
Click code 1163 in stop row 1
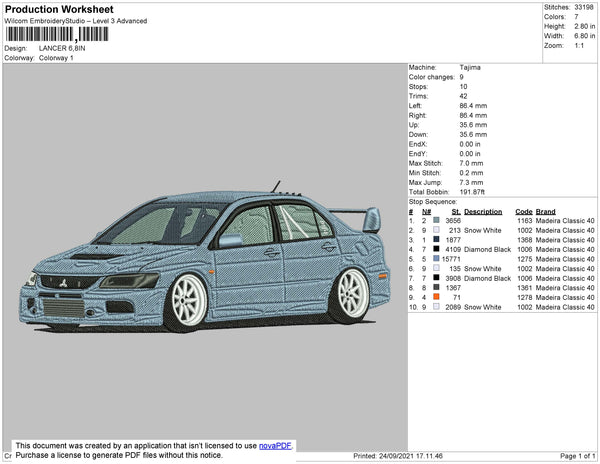pos(525,221)
